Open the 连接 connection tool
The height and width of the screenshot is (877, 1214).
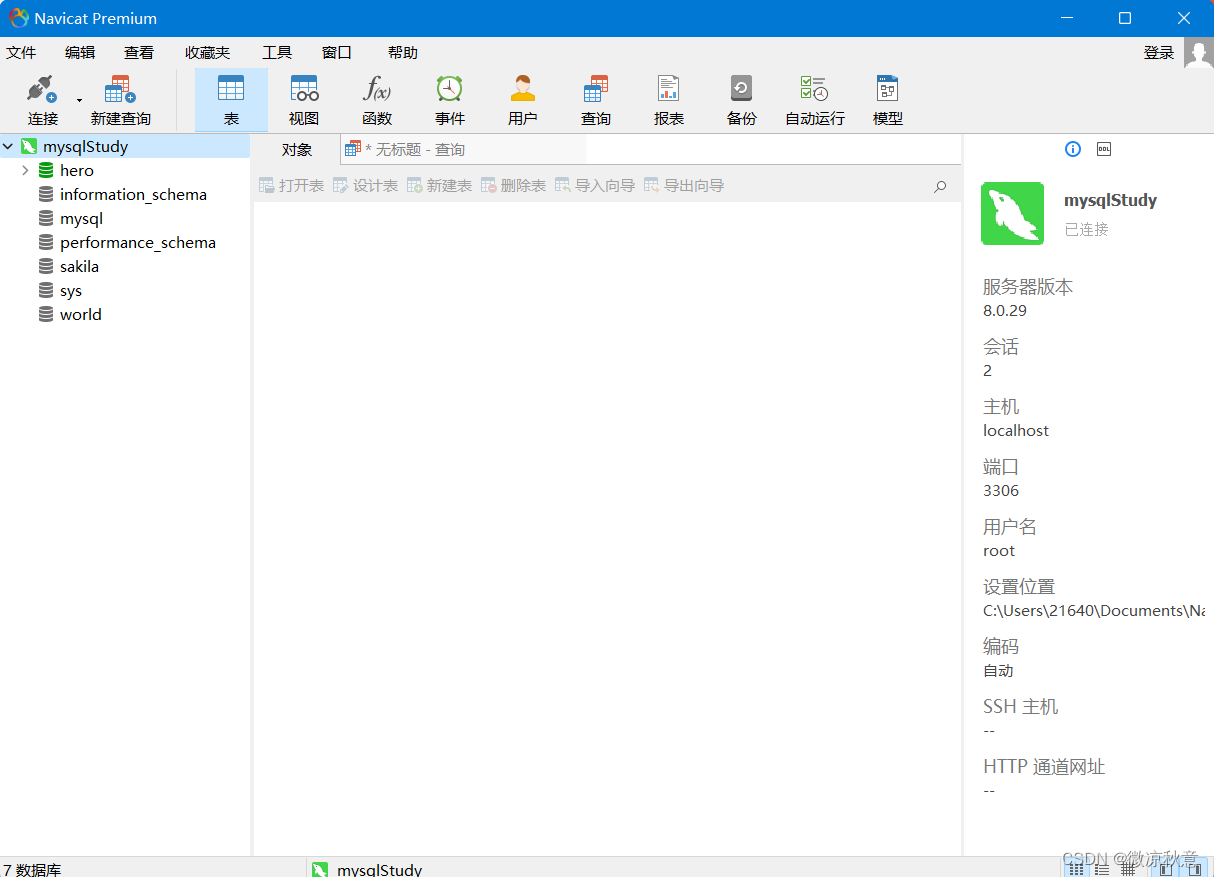tap(42, 100)
